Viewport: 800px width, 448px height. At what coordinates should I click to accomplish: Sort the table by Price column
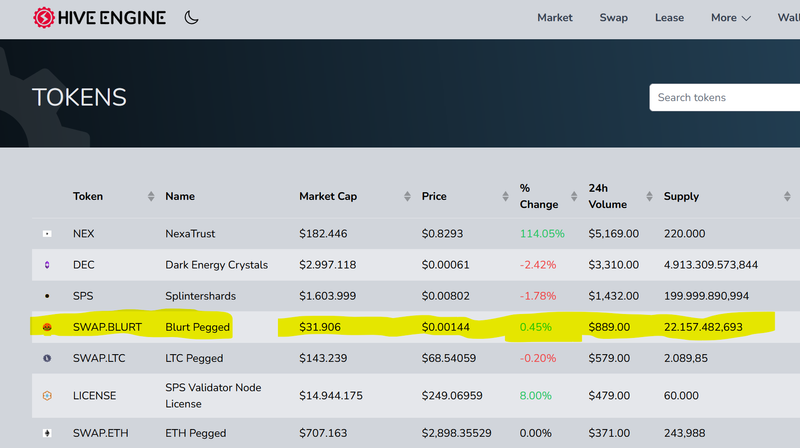tap(434, 196)
